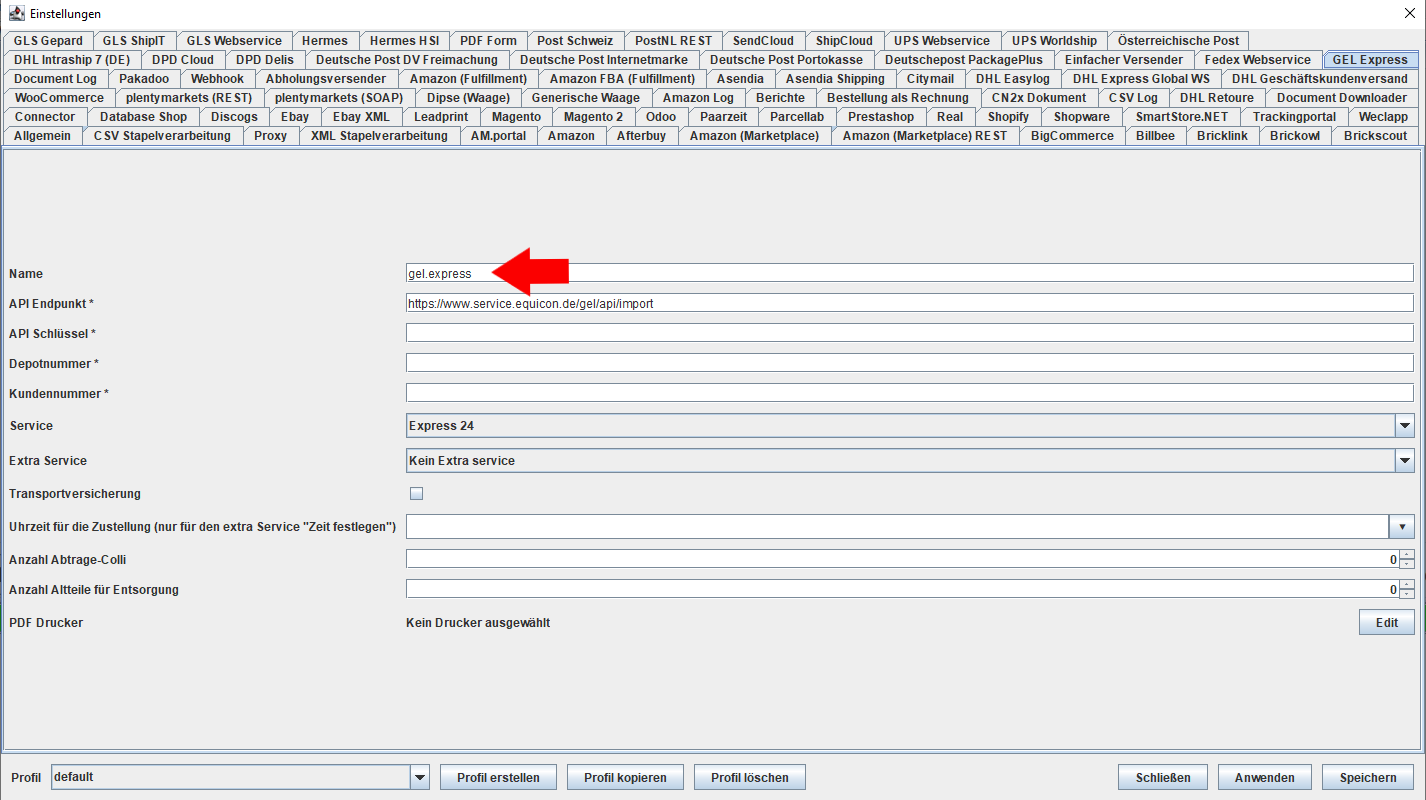1426x800 pixels.
Task: Select the Pakadoo tab
Action: pos(144,79)
